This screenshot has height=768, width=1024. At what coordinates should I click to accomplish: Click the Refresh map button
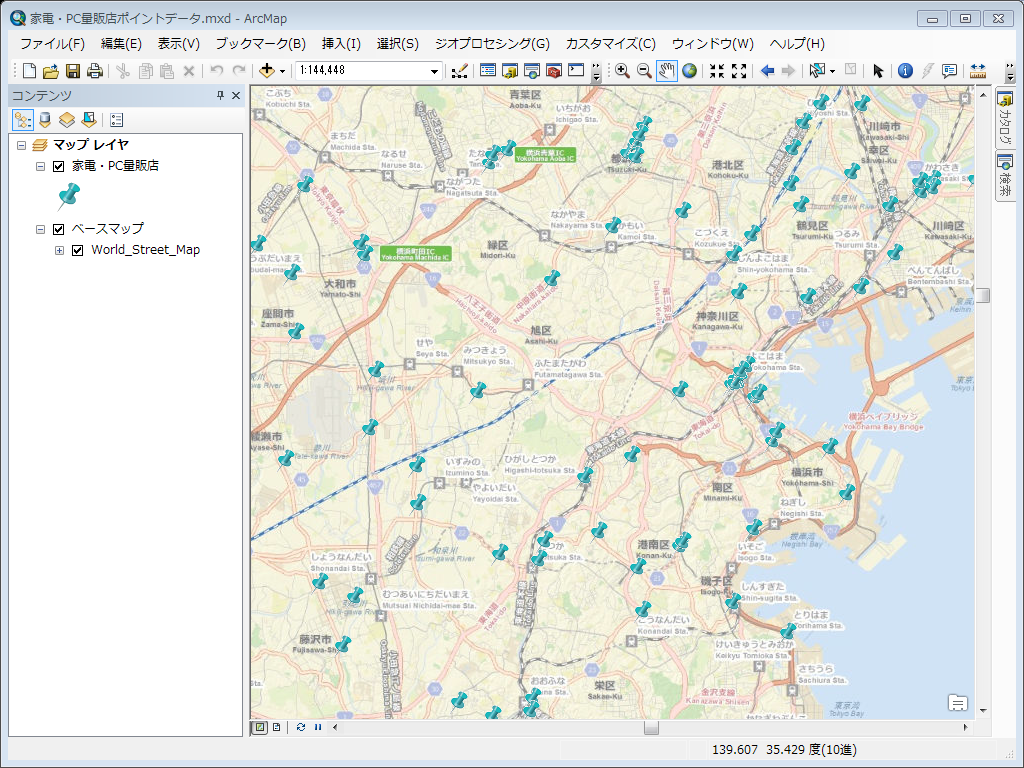pos(300,727)
